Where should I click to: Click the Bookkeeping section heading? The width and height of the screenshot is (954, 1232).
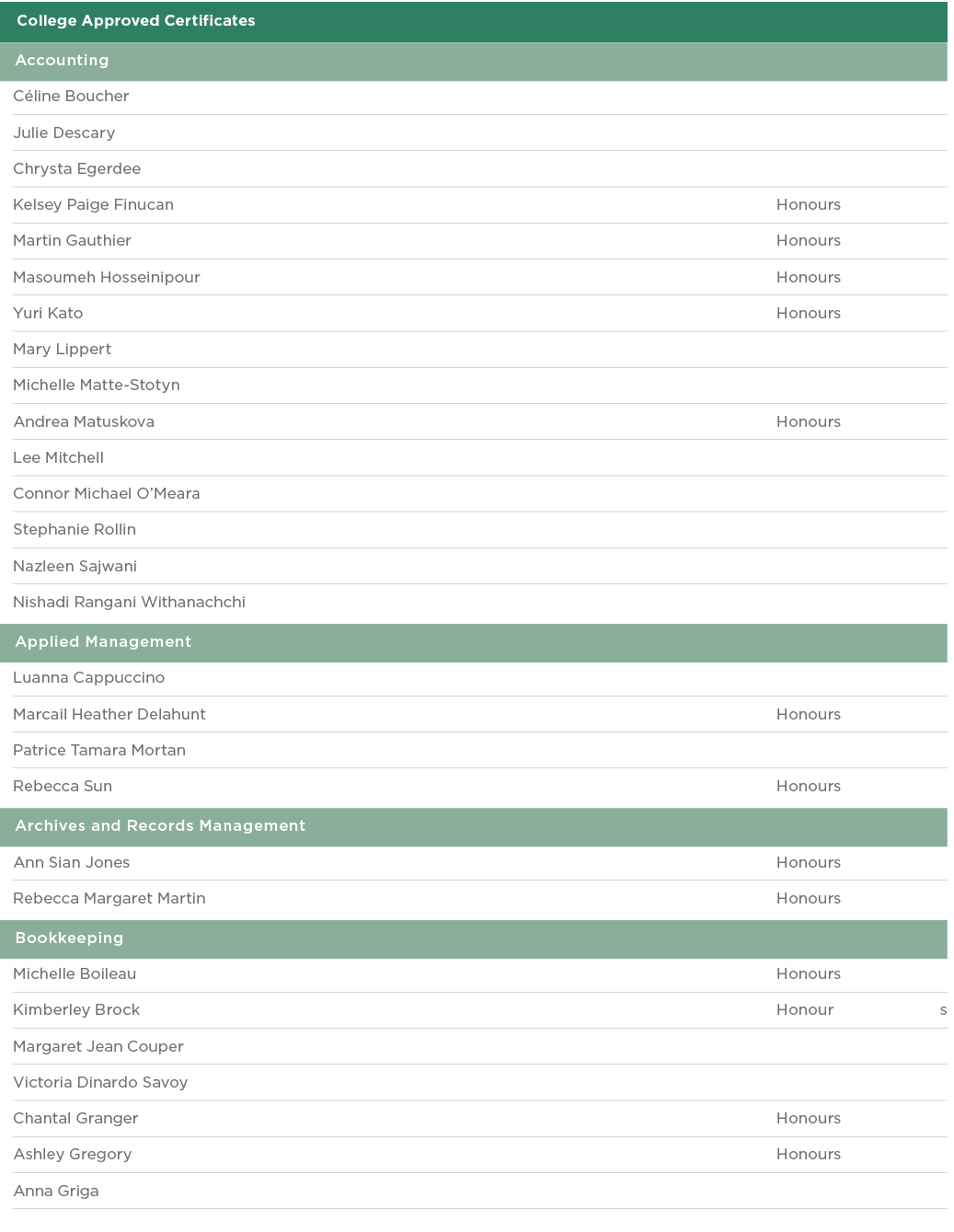coord(69,938)
